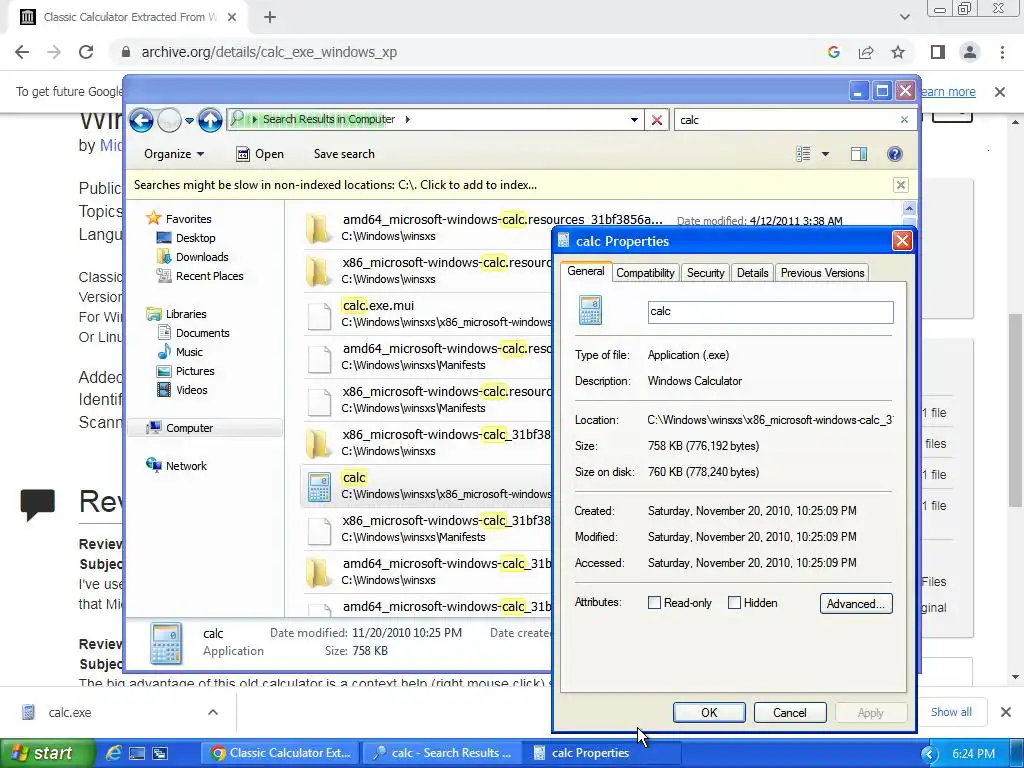Select Network in navigation pane

pyautogui.click(x=186, y=466)
